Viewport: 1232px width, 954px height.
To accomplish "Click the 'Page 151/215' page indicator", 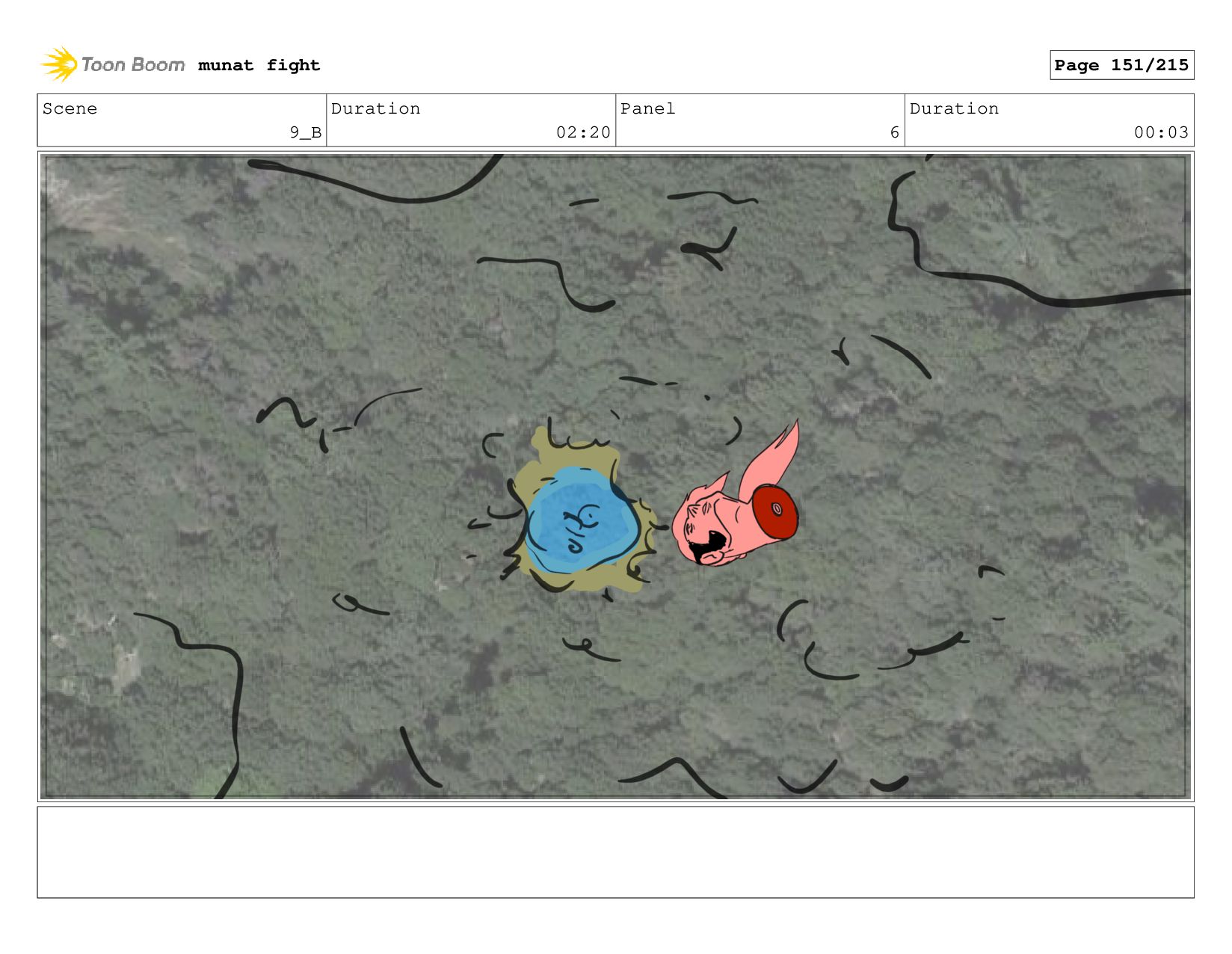I will [1121, 65].
